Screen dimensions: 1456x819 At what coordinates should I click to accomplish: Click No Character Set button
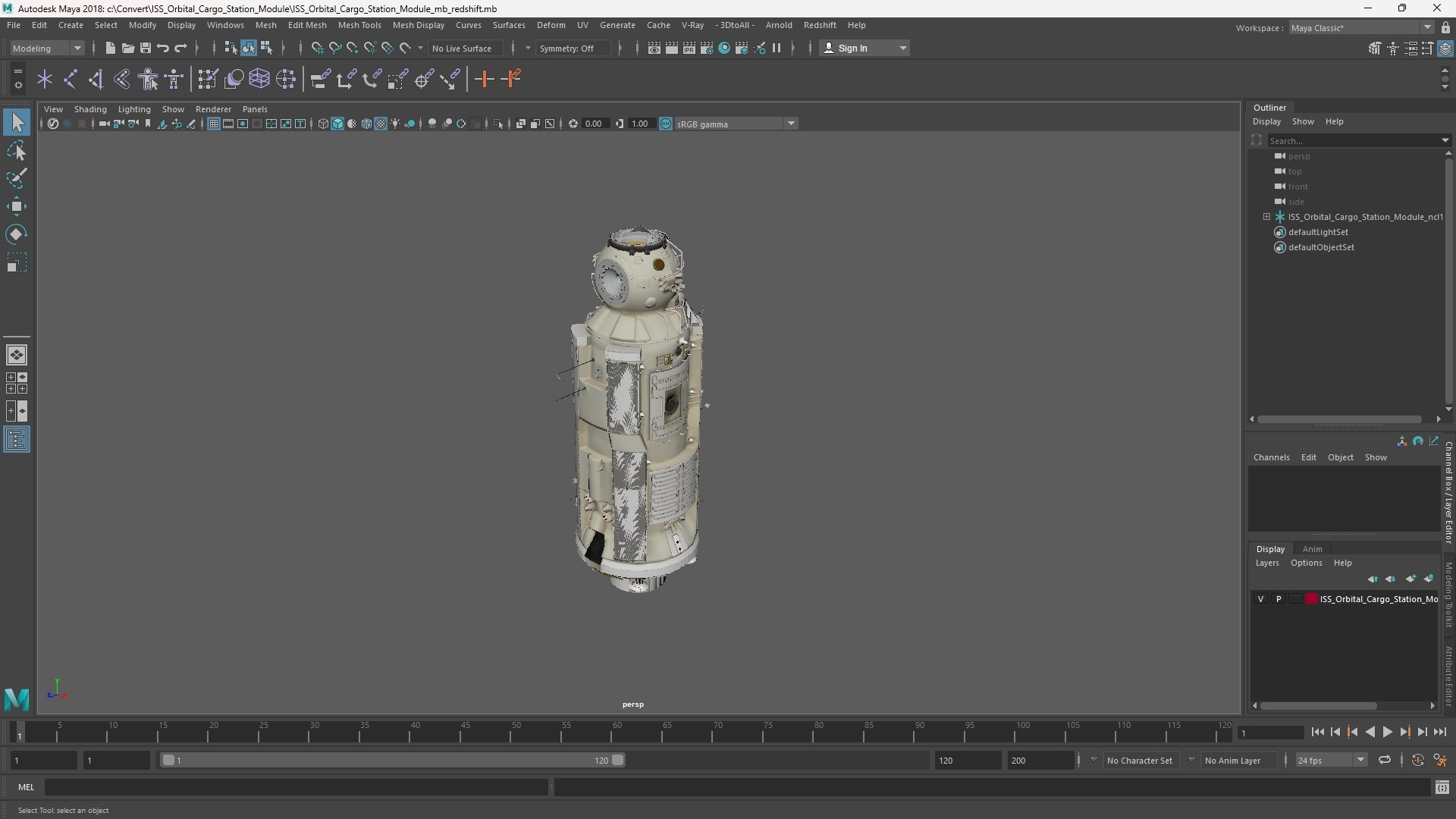(1139, 760)
